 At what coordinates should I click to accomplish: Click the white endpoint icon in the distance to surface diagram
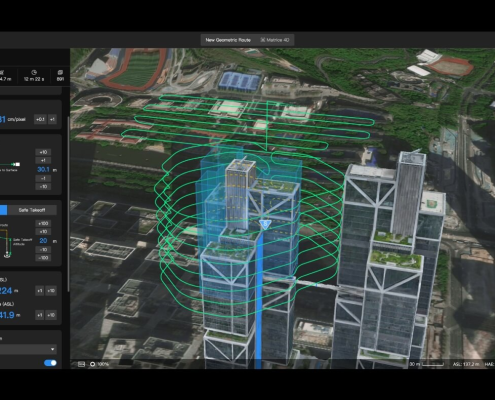point(18,164)
